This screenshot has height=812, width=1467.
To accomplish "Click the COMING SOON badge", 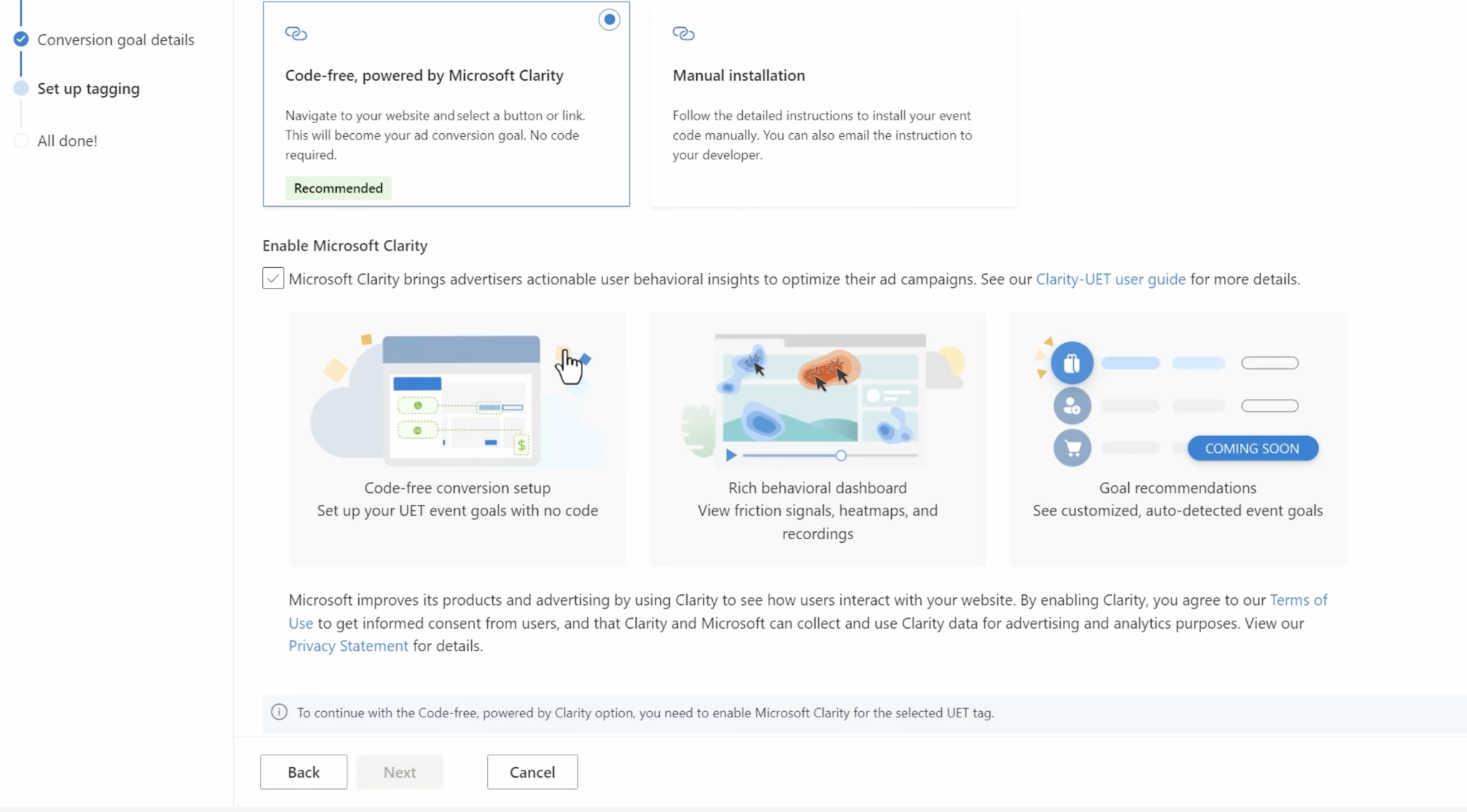I will click(x=1252, y=448).
